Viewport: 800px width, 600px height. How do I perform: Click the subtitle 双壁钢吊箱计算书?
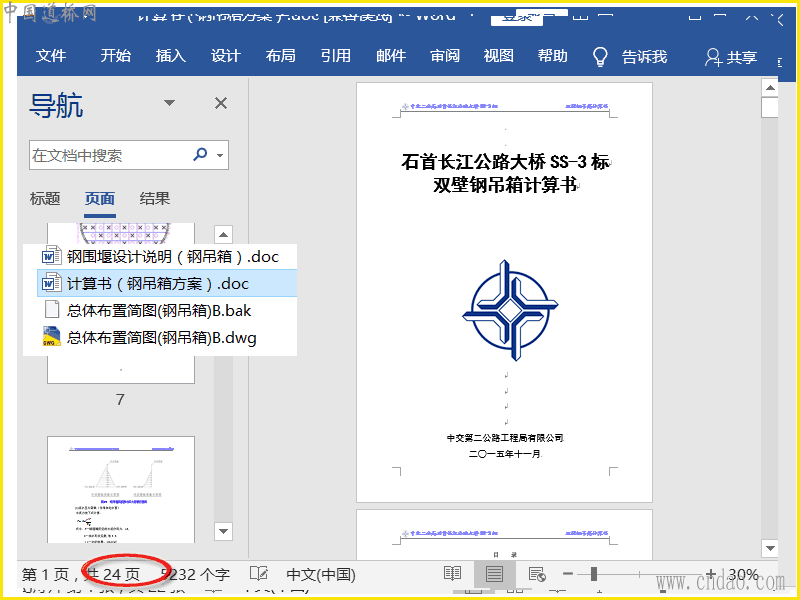(x=505, y=185)
